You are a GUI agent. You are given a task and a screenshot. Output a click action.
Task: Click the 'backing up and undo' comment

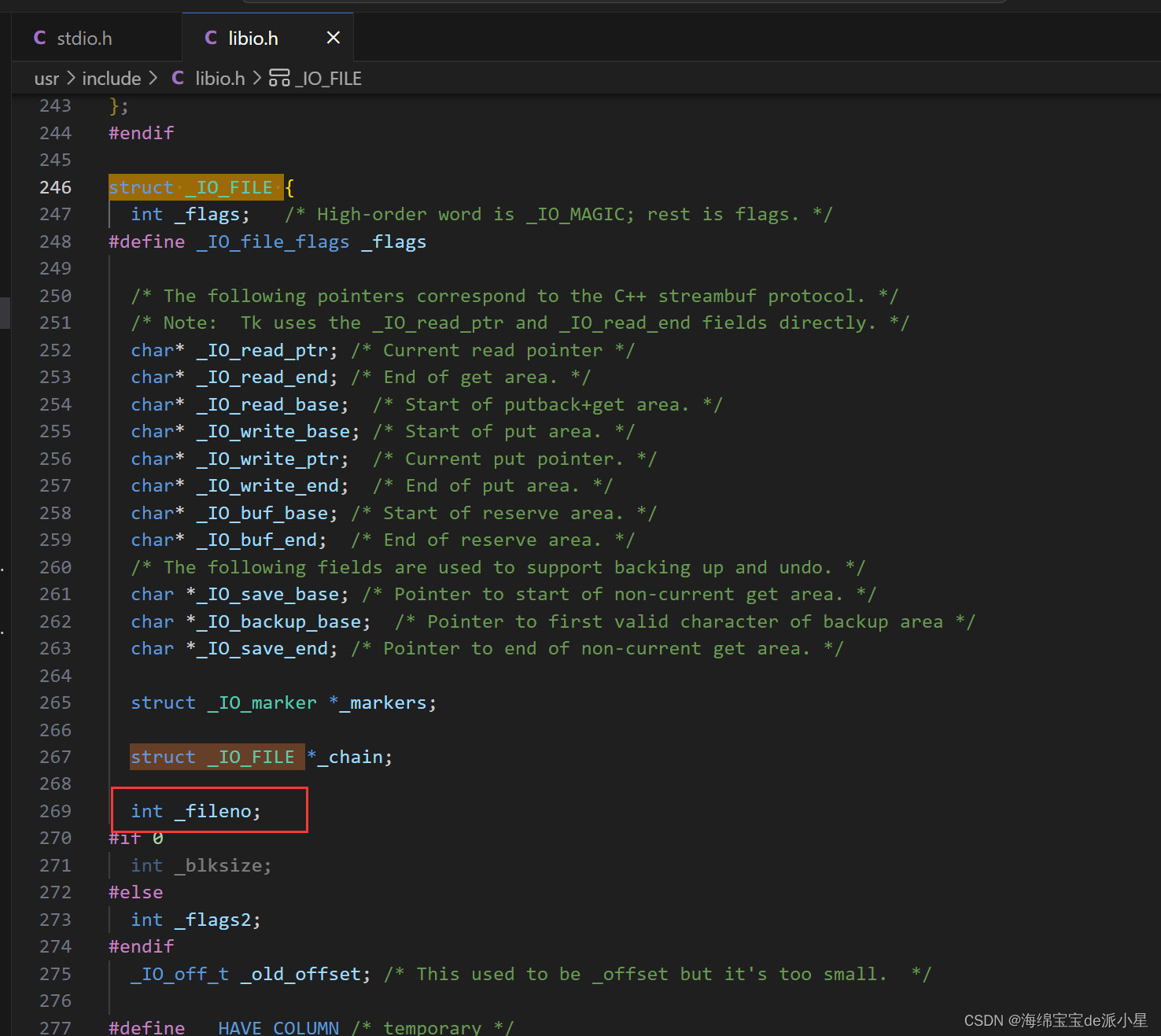[x=498, y=567]
